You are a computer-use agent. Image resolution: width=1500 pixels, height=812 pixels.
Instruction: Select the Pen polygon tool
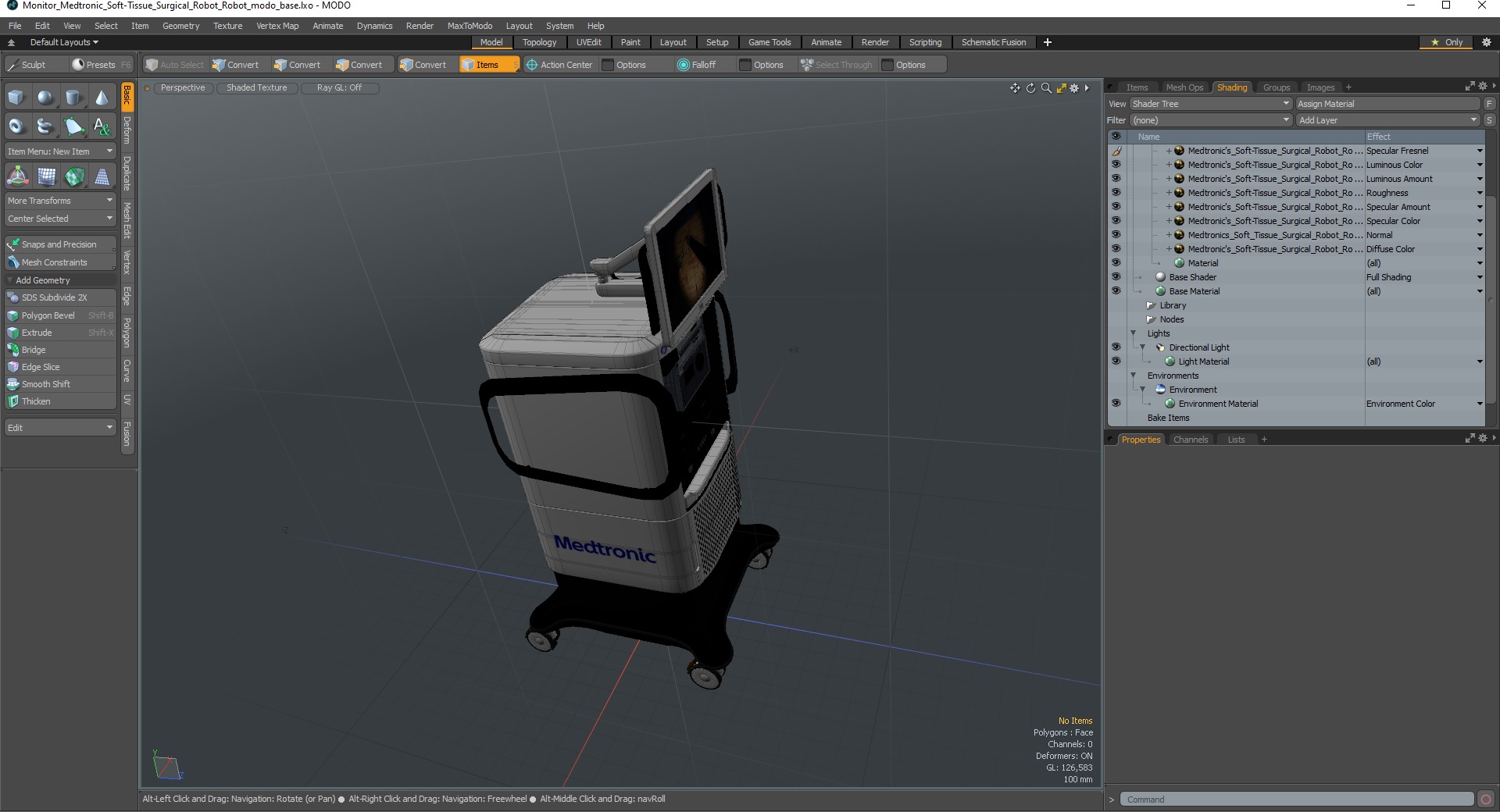click(73, 126)
